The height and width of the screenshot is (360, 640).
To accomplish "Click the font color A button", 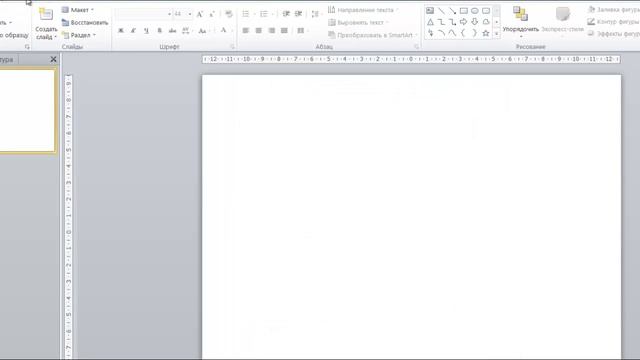I will 223,30.
